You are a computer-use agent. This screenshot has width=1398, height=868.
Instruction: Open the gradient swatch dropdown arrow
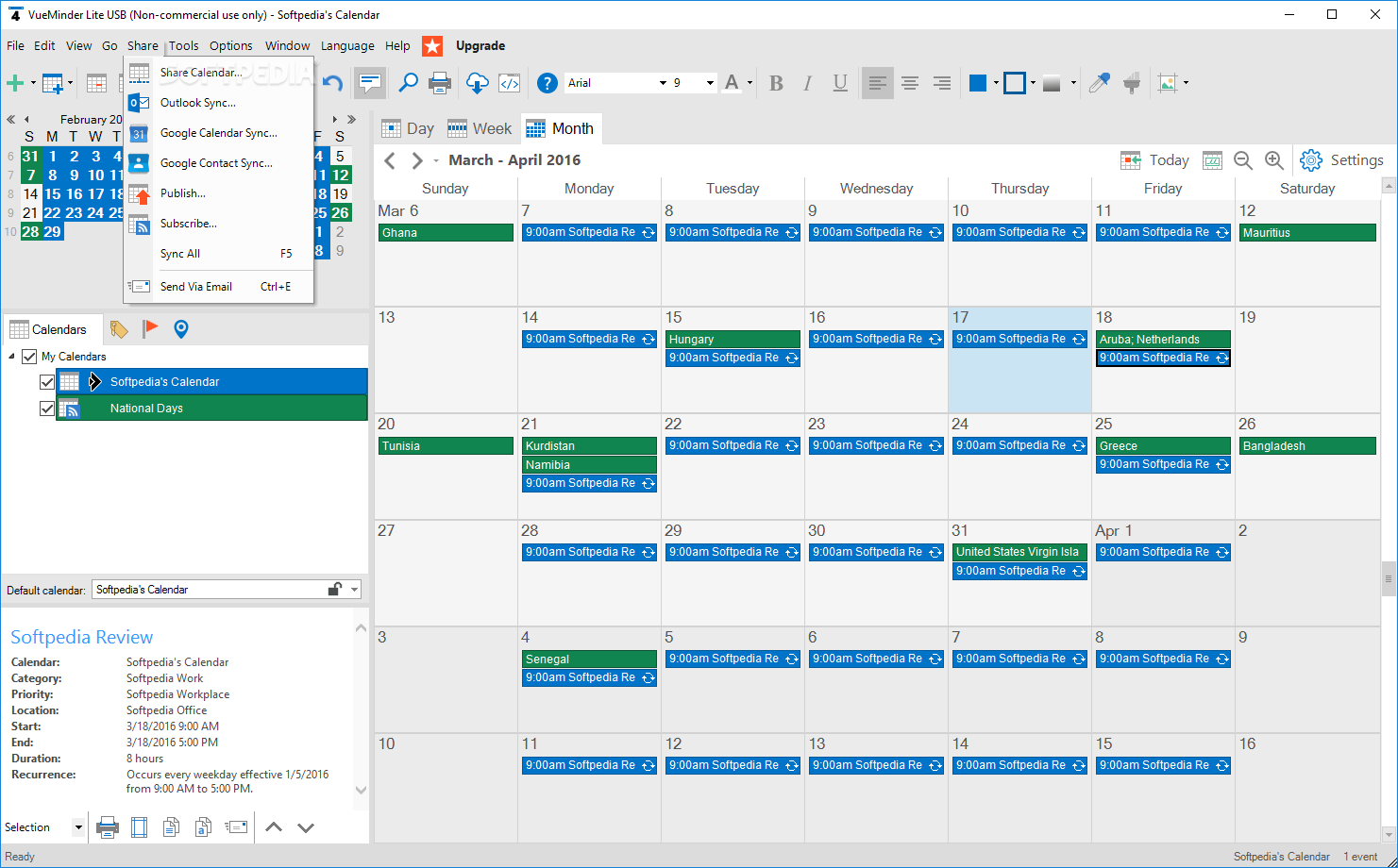(1073, 83)
